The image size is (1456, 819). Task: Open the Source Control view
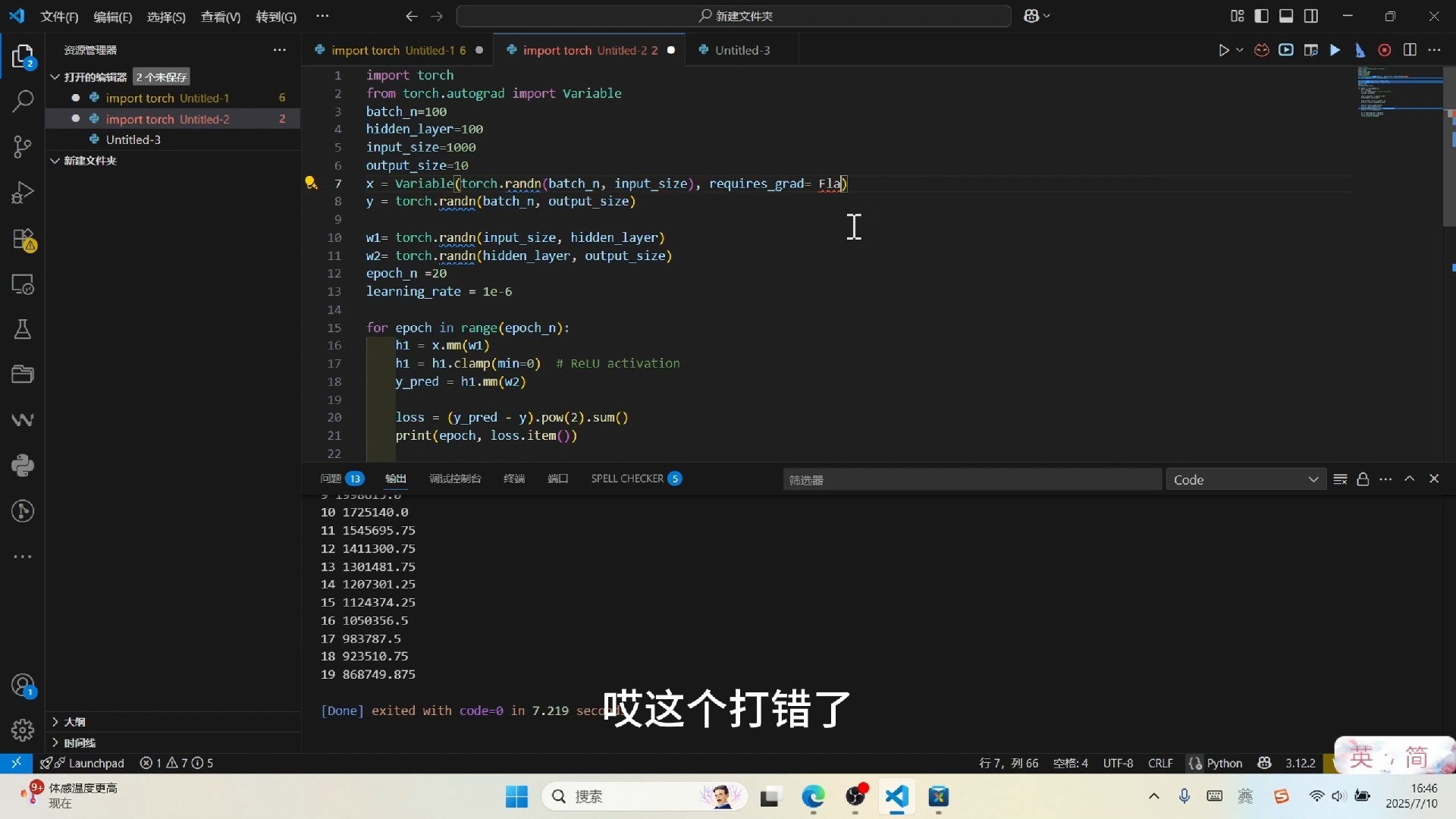pos(23,146)
